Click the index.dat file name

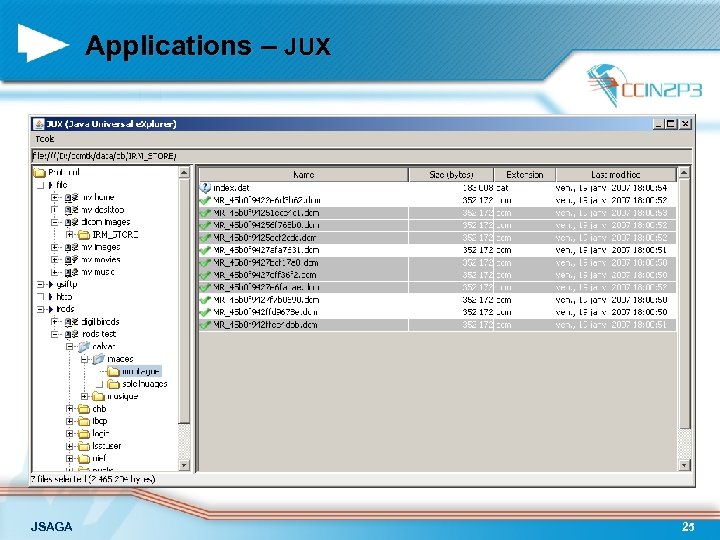click(x=231, y=187)
